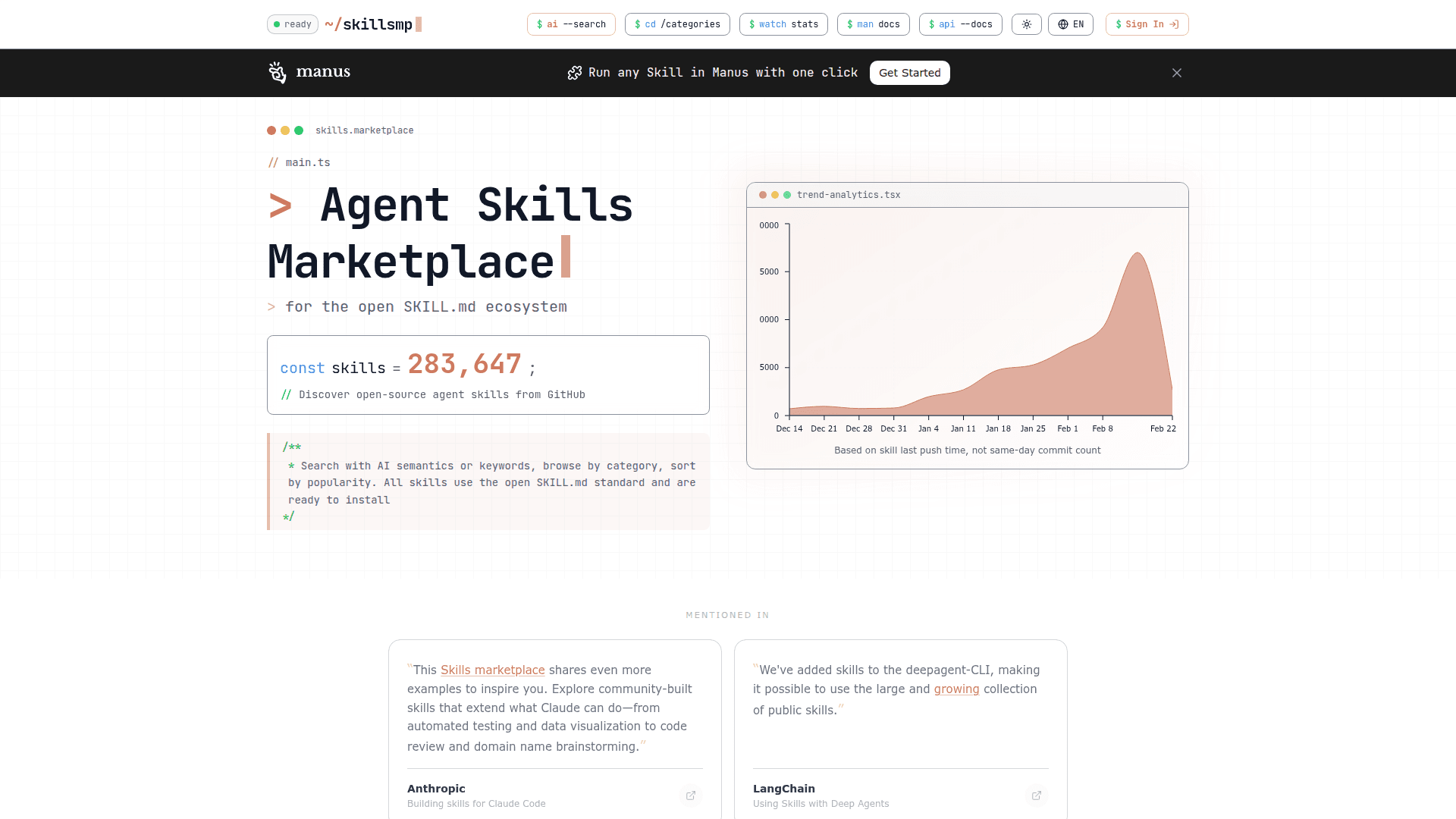
Task: View statistics via watch stats
Action: [x=783, y=24]
